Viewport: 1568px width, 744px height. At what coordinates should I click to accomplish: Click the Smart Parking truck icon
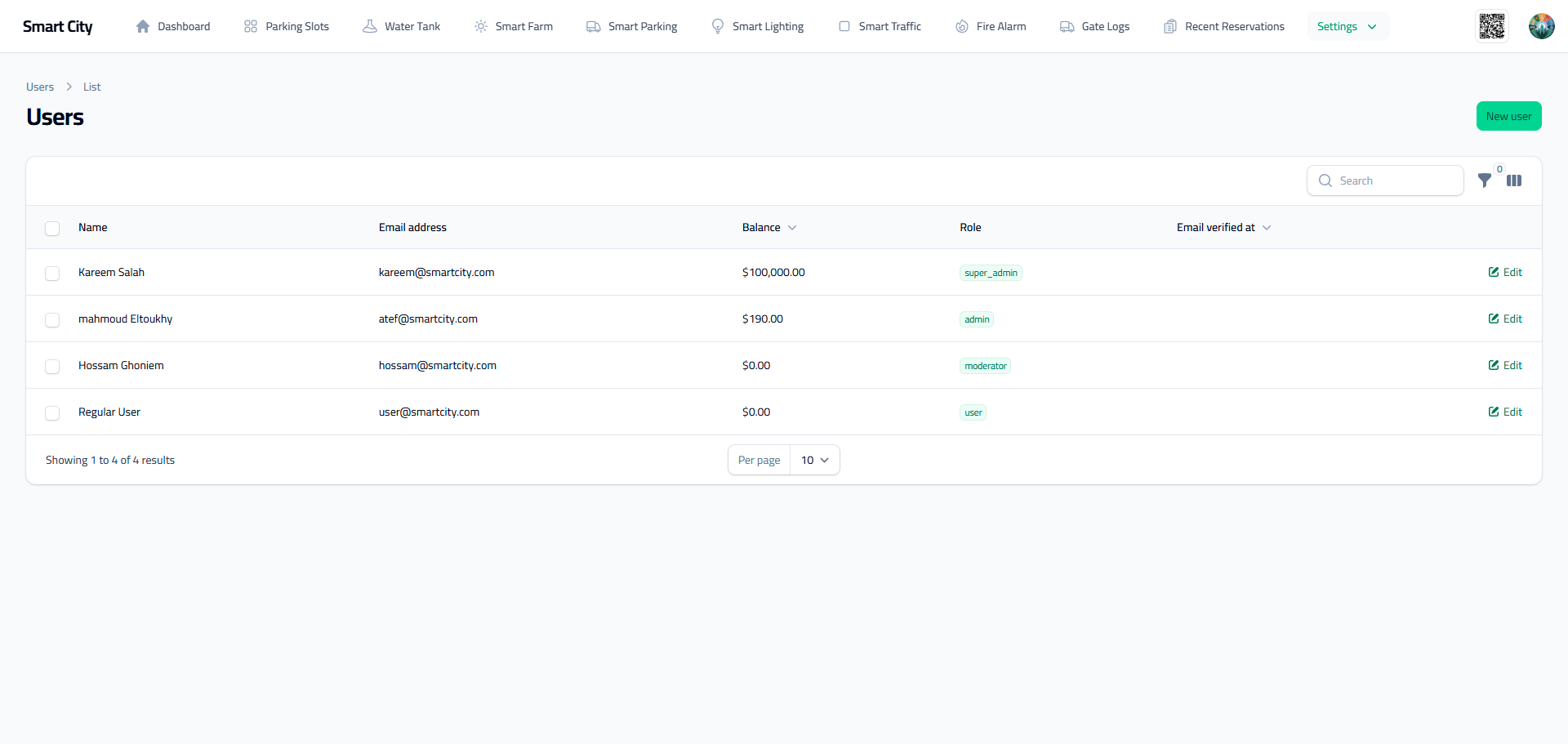594,26
